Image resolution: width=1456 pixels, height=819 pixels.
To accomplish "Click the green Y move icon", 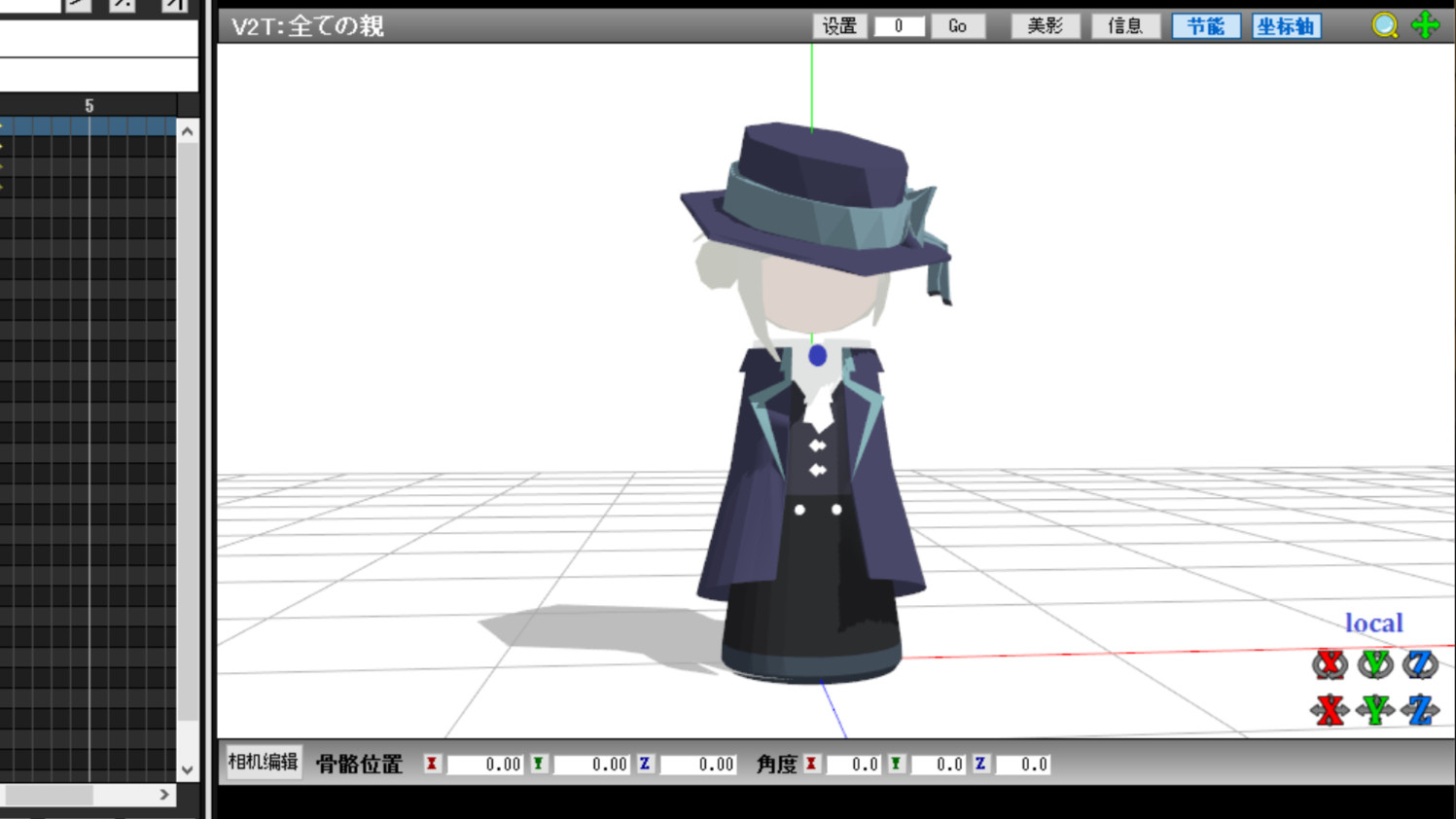I will pyautogui.click(x=1375, y=710).
